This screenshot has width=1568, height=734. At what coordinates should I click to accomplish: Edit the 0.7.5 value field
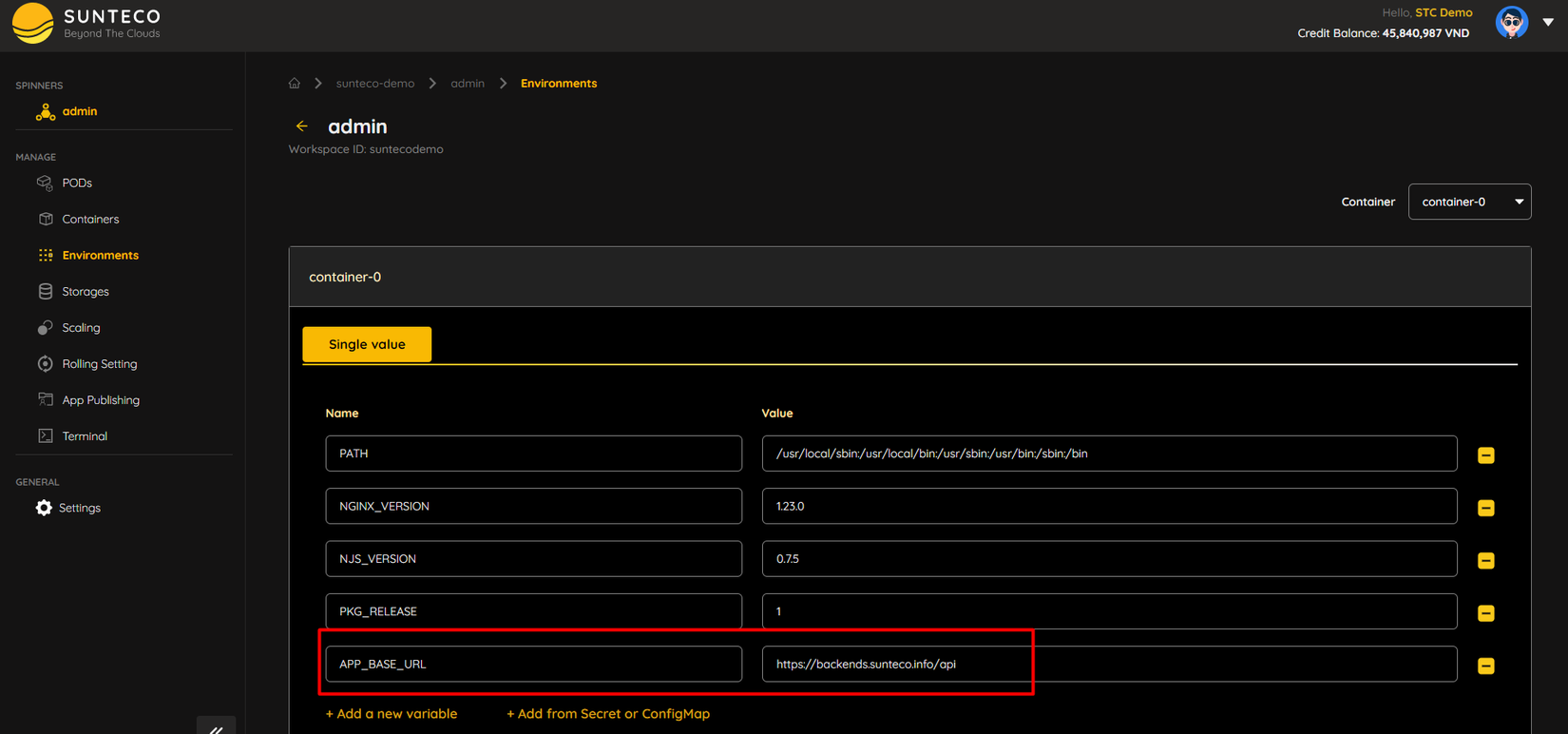coord(1109,559)
